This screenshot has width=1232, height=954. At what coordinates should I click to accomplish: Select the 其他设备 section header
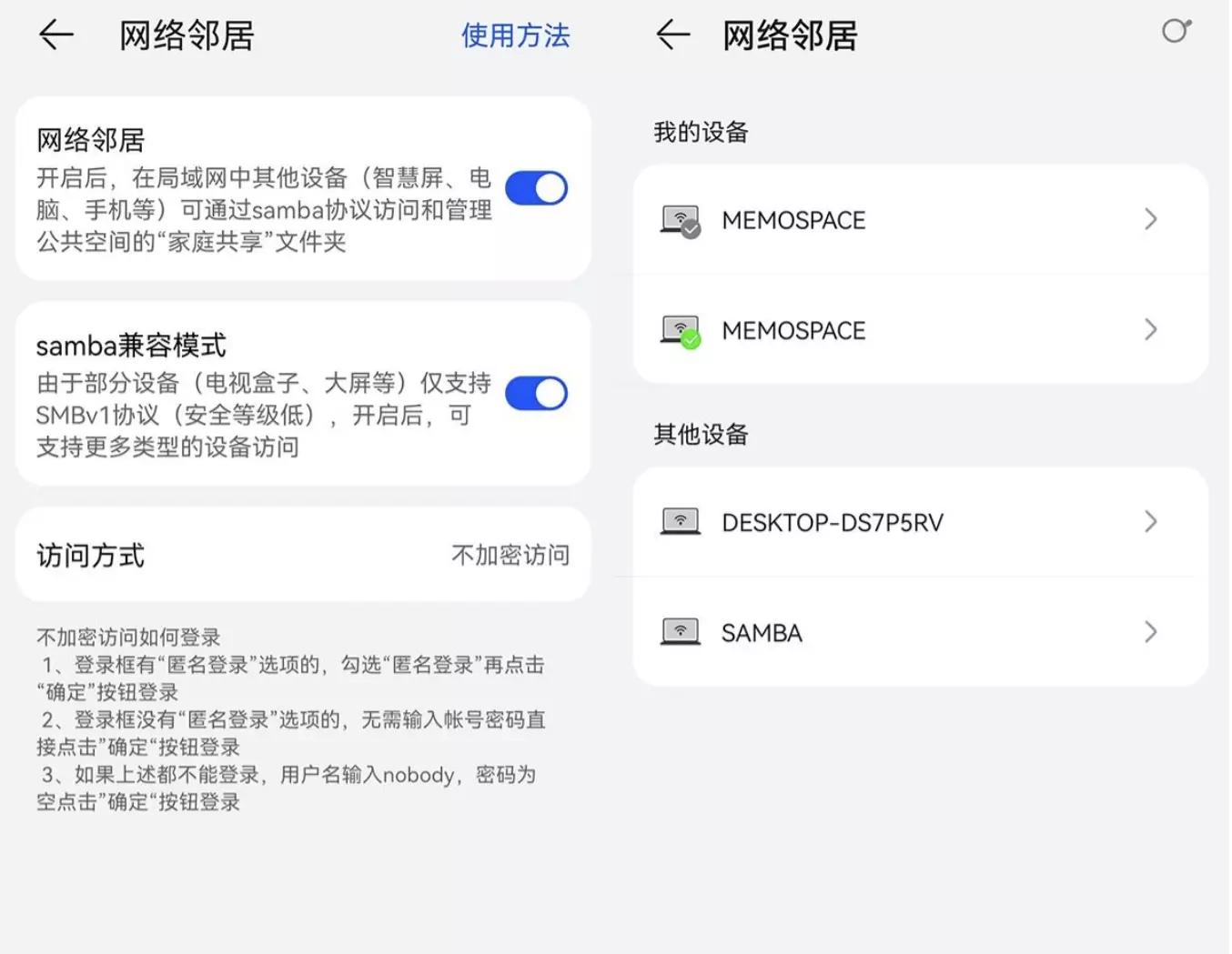pos(700,435)
